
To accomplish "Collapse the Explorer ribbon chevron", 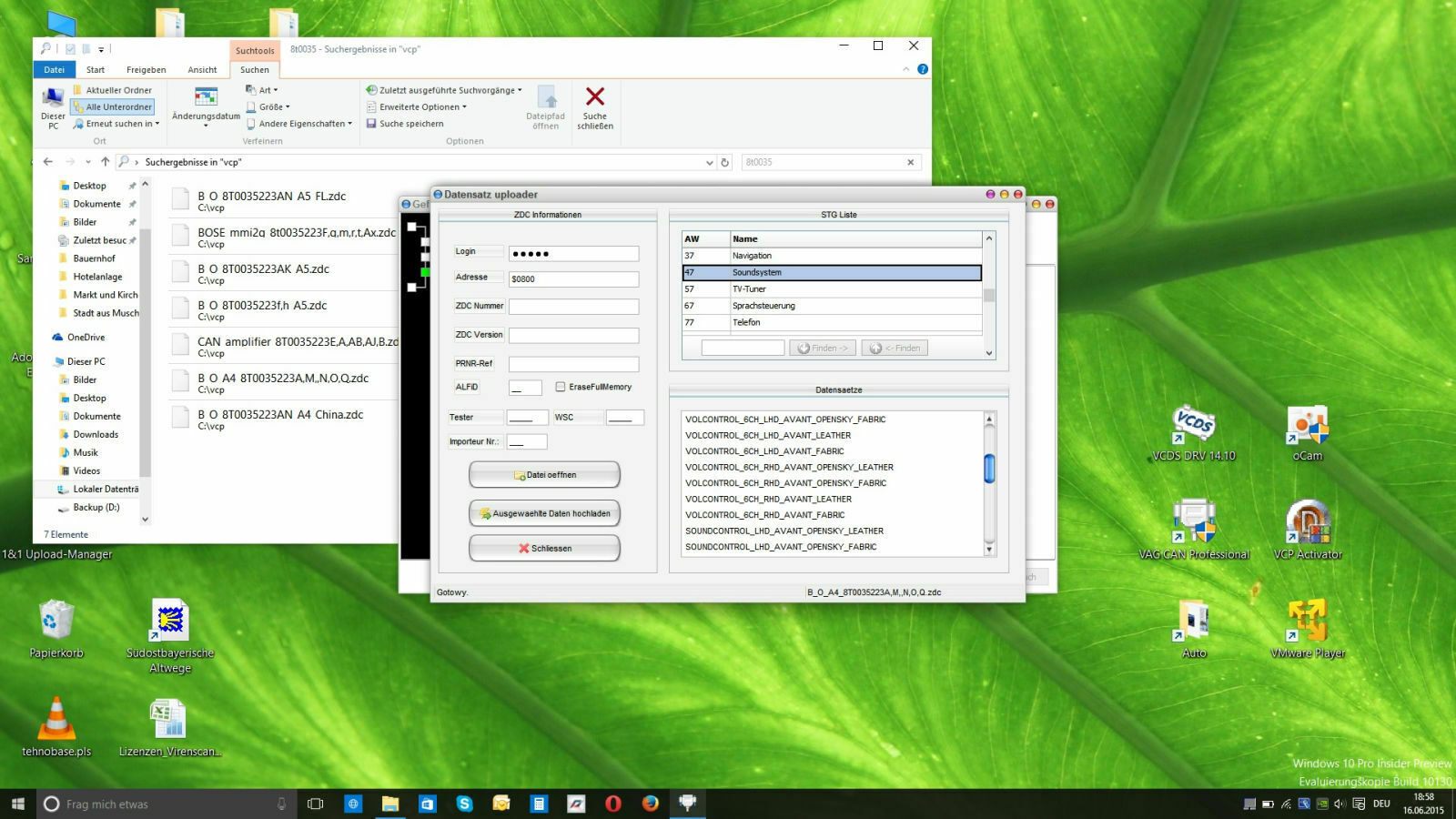I will pyautogui.click(x=906, y=69).
